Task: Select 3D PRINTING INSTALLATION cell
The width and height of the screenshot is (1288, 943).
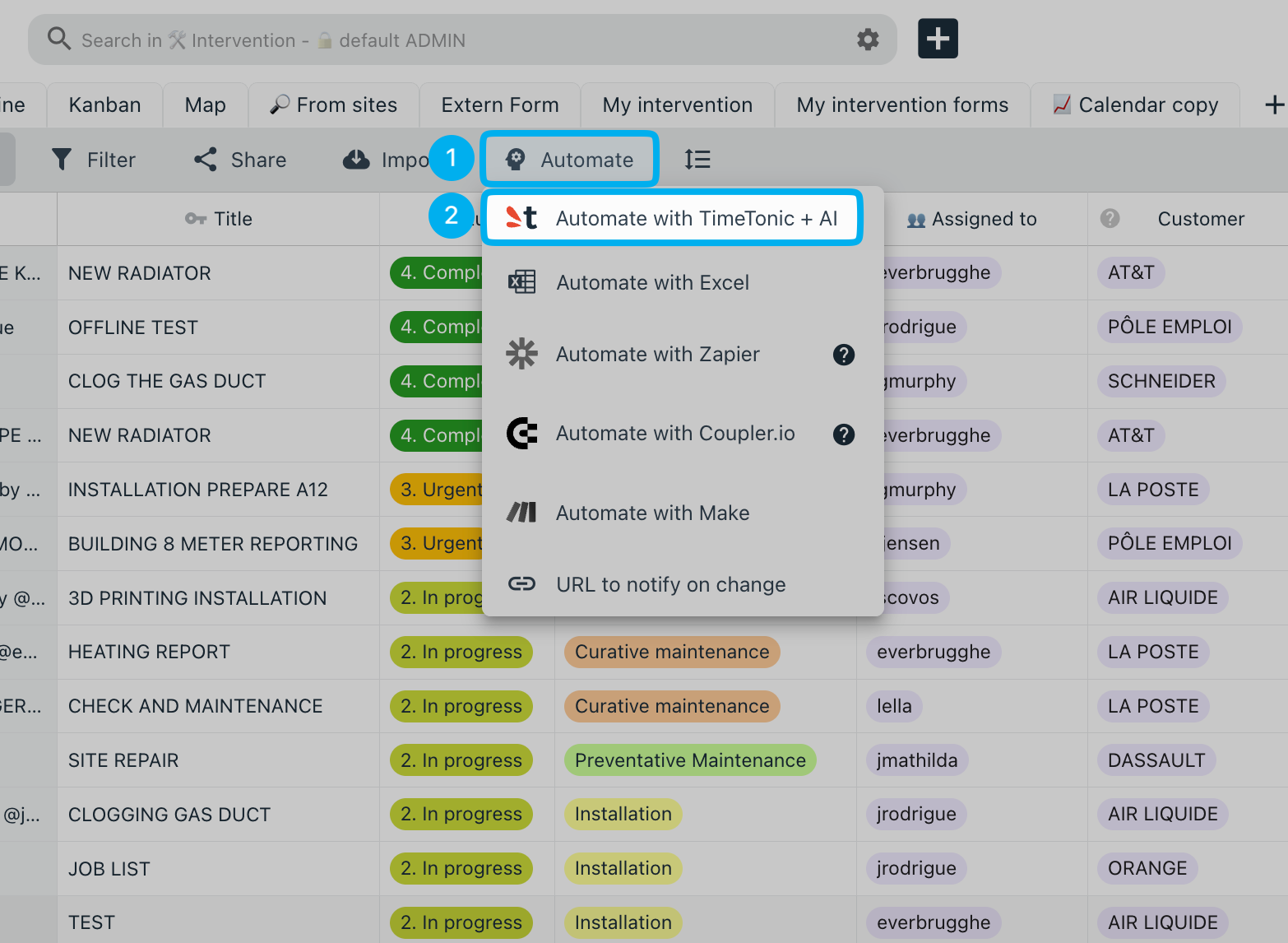Action: click(219, 598)
